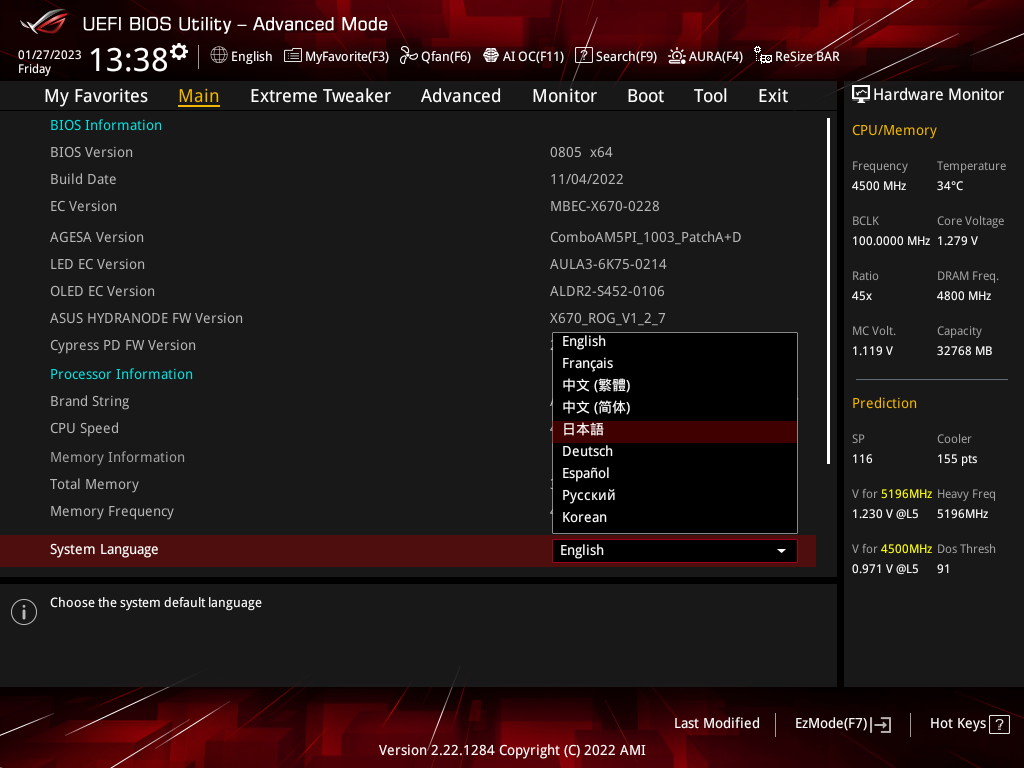This screenshot has height=768, width=1024.
Task: Pick Español in the language list
Action: click(675, 473)
